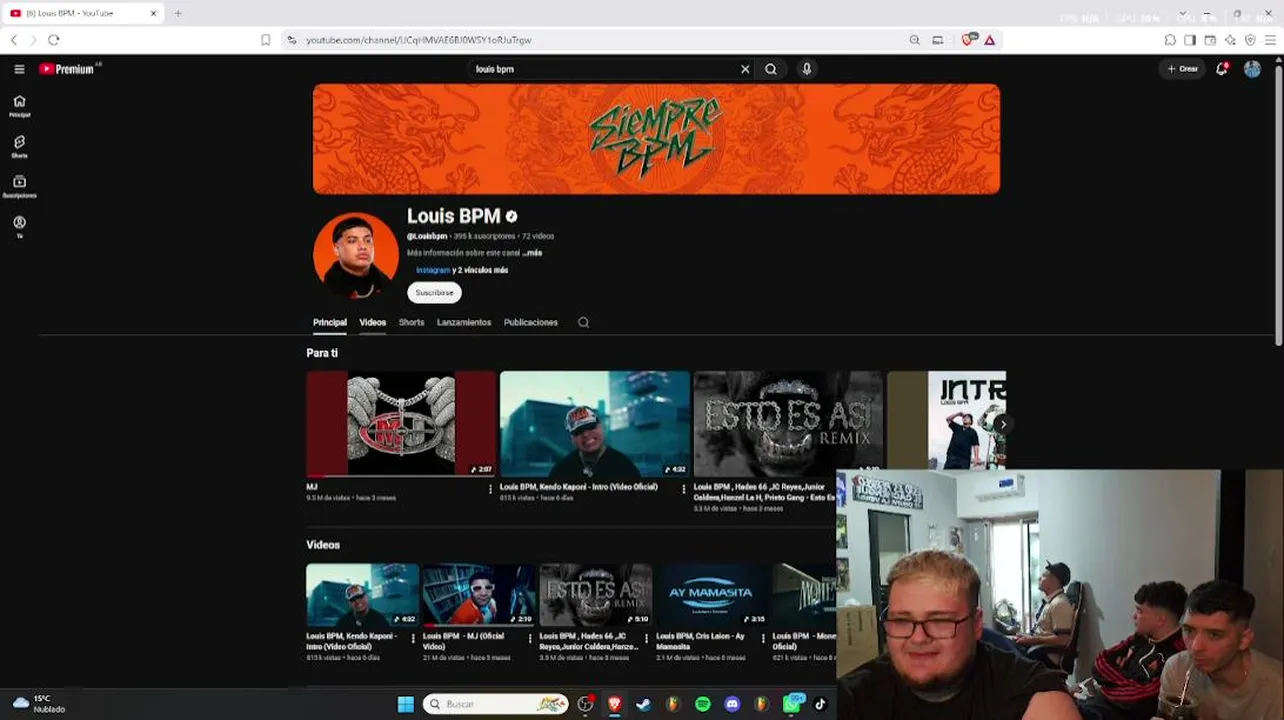This screenshot has width=1284, height=720.
Task: Click the Suscribirse button
Action: coord(434,292)
